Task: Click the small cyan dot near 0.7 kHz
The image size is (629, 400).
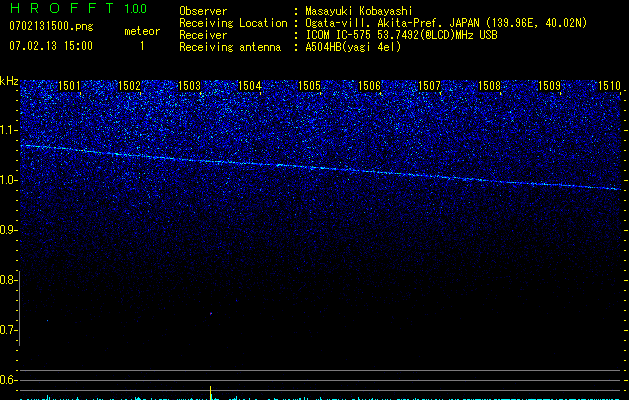Action: [x=47, y=320]
